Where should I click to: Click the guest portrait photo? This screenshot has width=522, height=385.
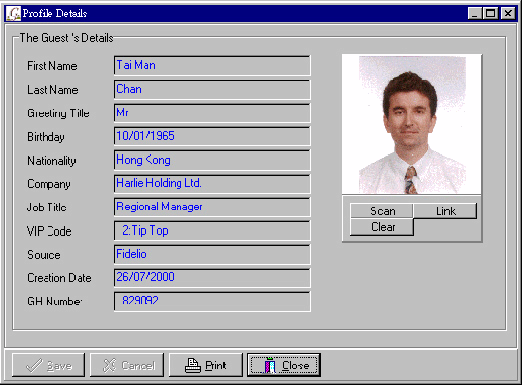coord(412,124)
